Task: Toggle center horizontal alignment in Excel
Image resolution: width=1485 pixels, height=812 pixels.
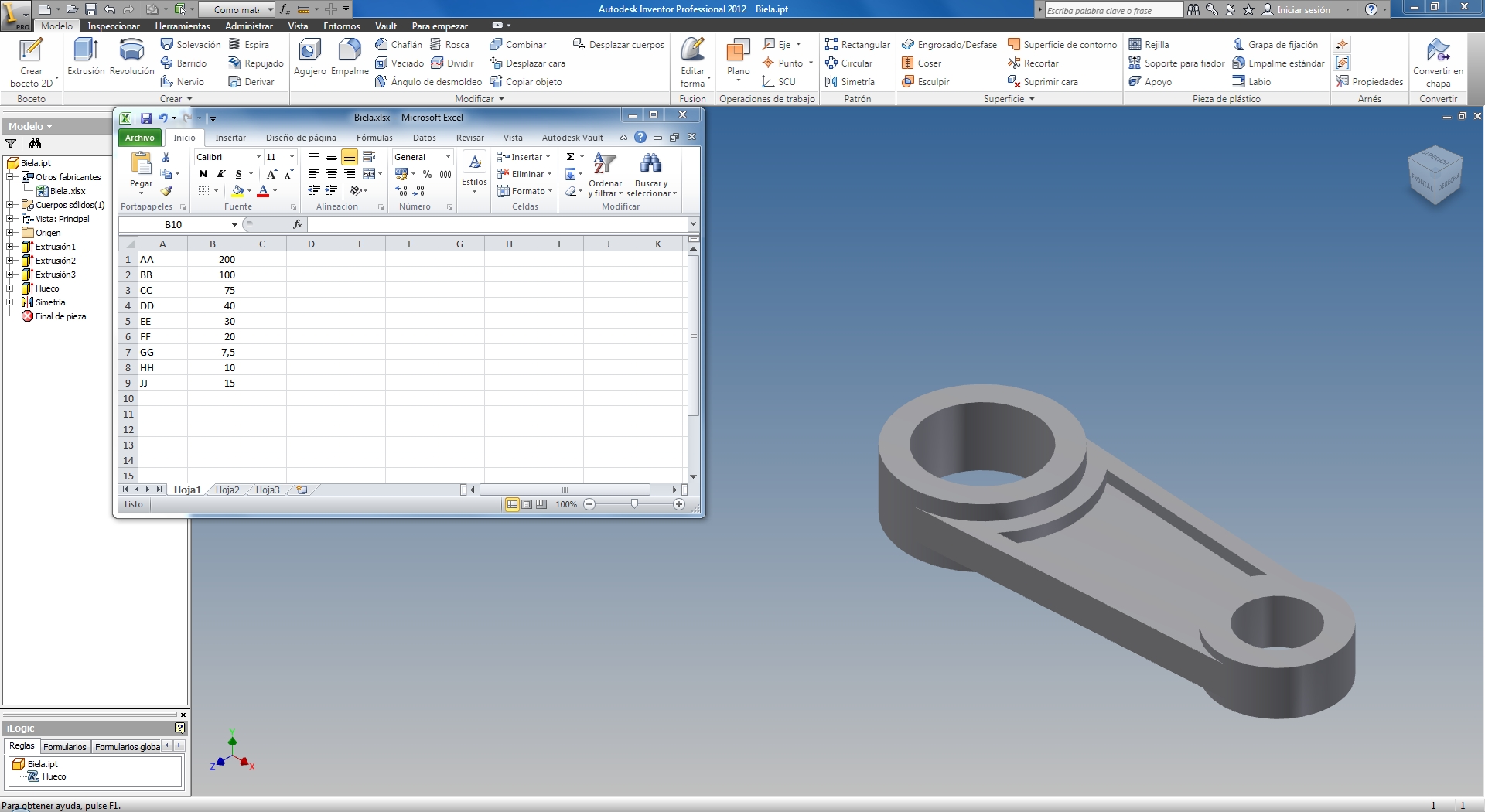Action: coord(332,174)
